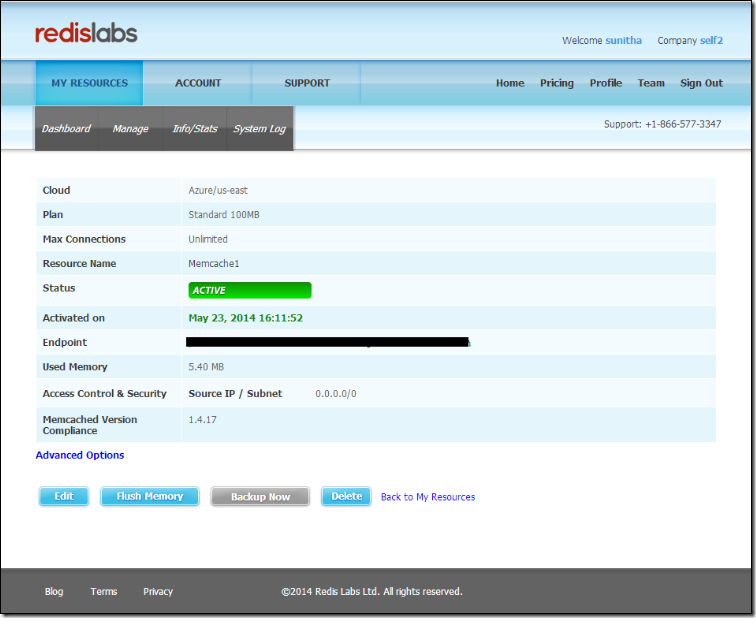Click the Redis Labs logo
Screen dimensions: 756x618
point(86,33)
